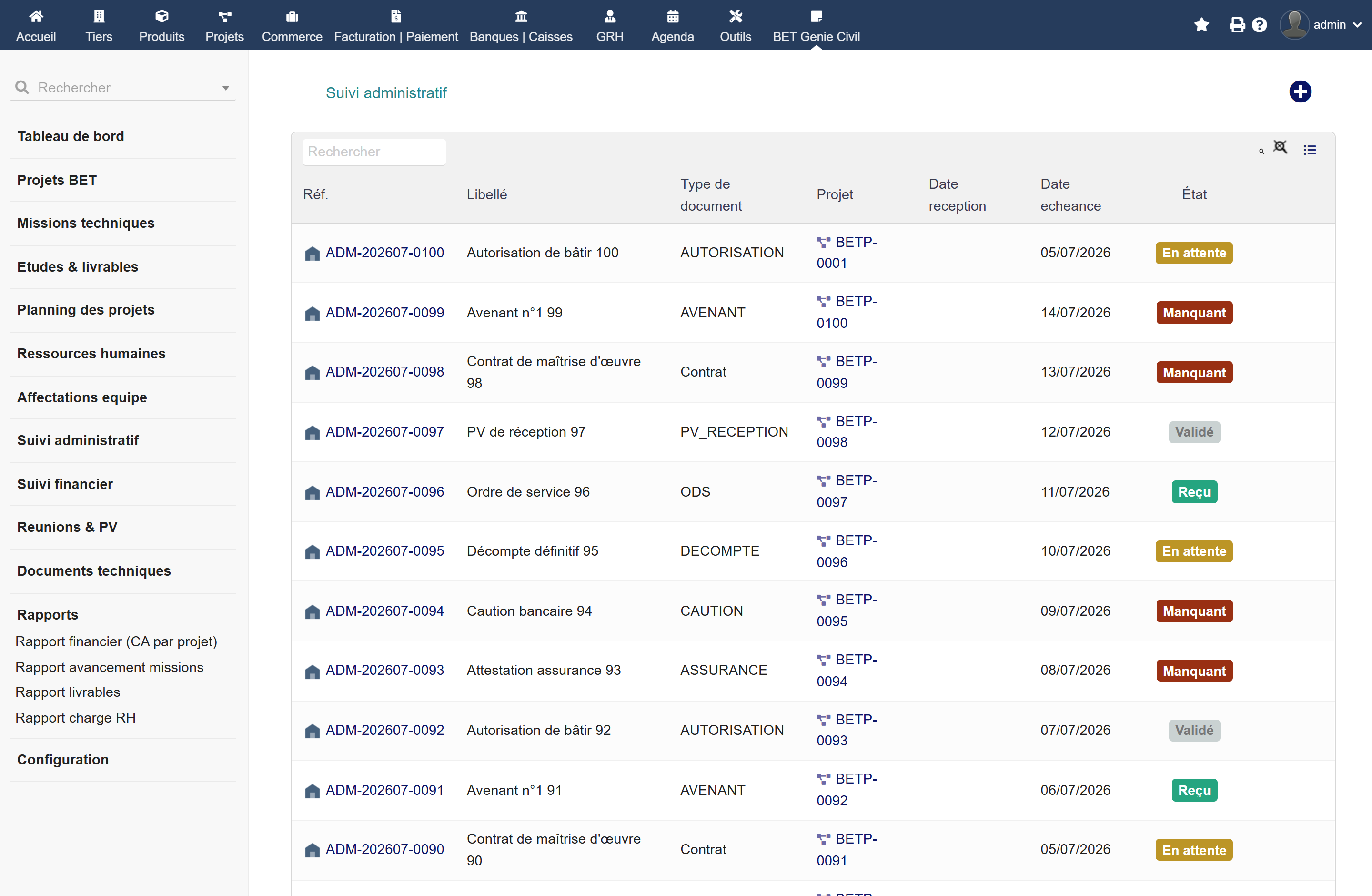1372x896 pixels.
Task: Open the column selector list icon
Action: pos(1309,151)
